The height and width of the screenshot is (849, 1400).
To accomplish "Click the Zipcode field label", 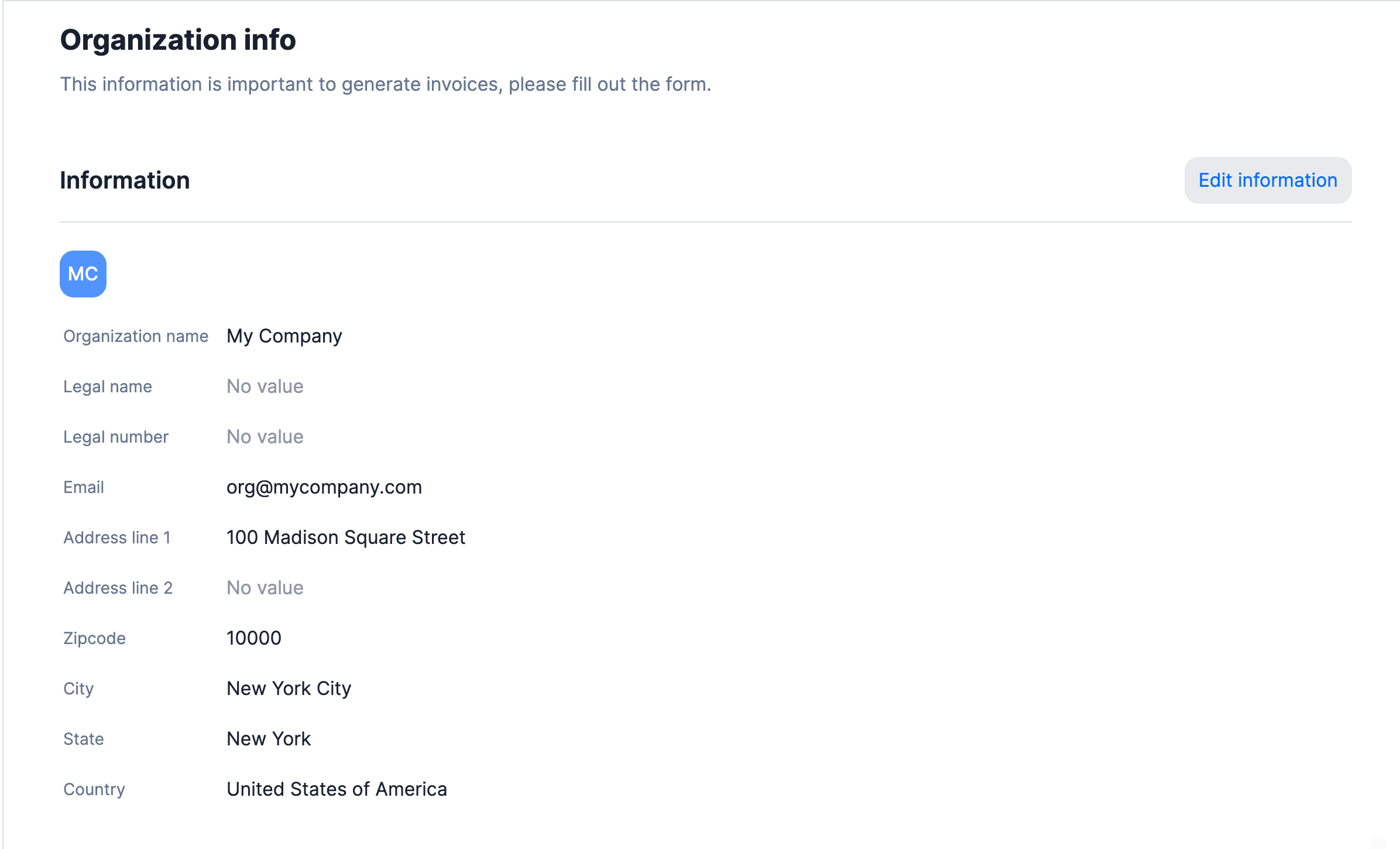I will point(94,638).
